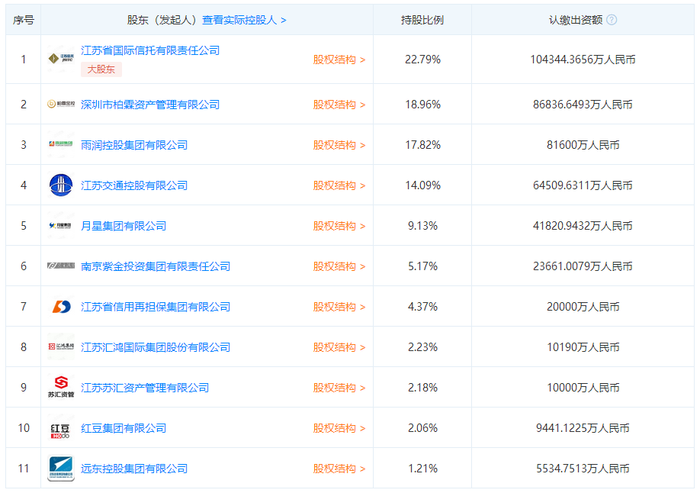Click the 雨润控股集团有限公司 logo icon
Viewport: 700px width, 493px height.
pyautogui.click(x=61, y=144)
